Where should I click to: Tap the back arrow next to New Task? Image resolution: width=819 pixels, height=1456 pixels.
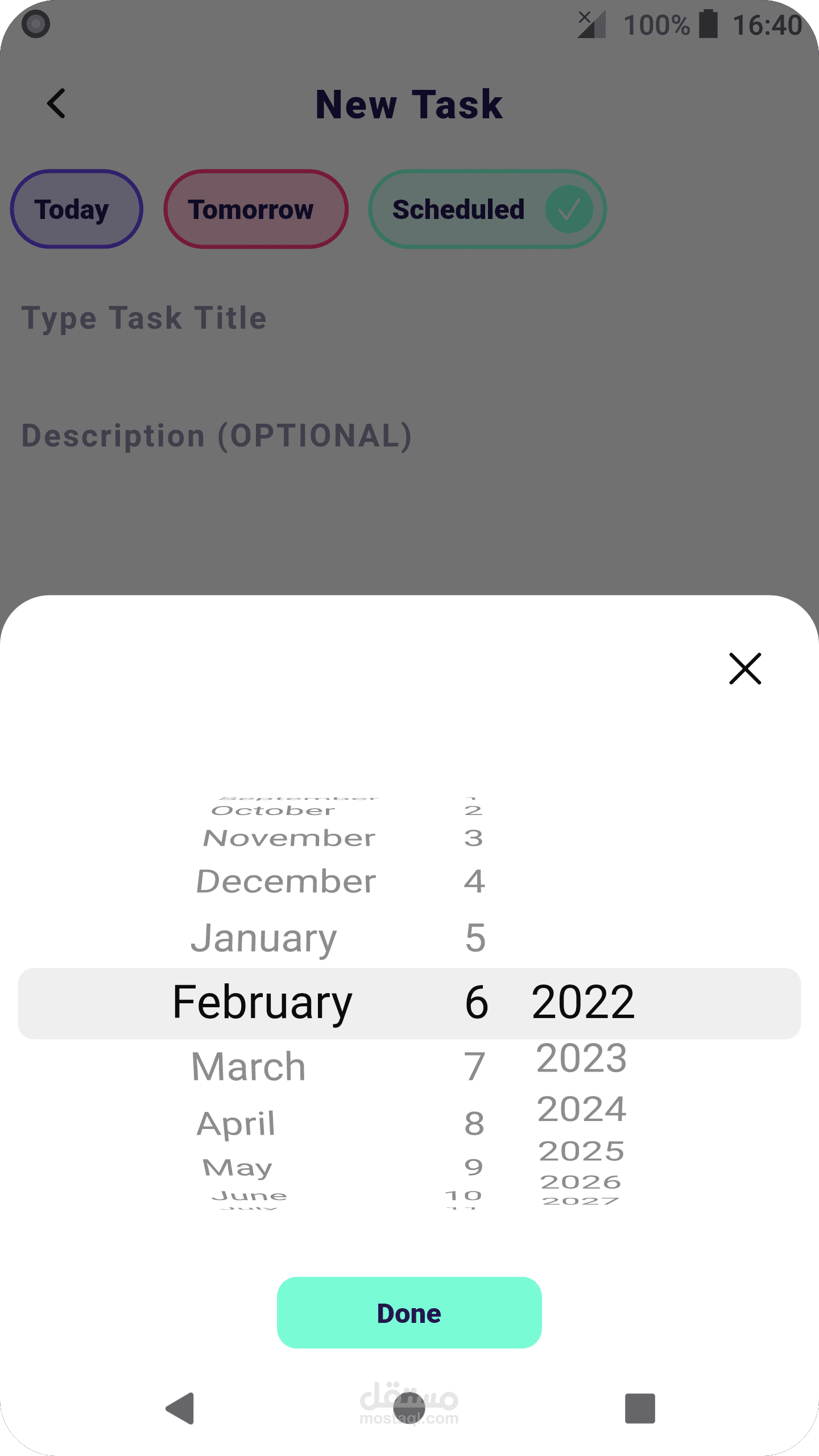pyautogui.click(x=56, y=104)
